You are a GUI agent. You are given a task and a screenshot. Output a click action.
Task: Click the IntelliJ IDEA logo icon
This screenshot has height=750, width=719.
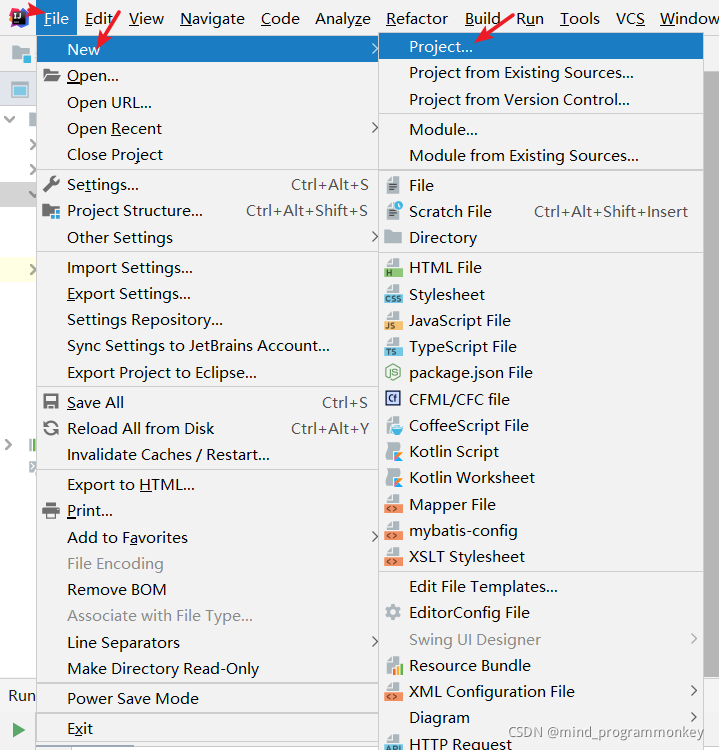point(18,18)
